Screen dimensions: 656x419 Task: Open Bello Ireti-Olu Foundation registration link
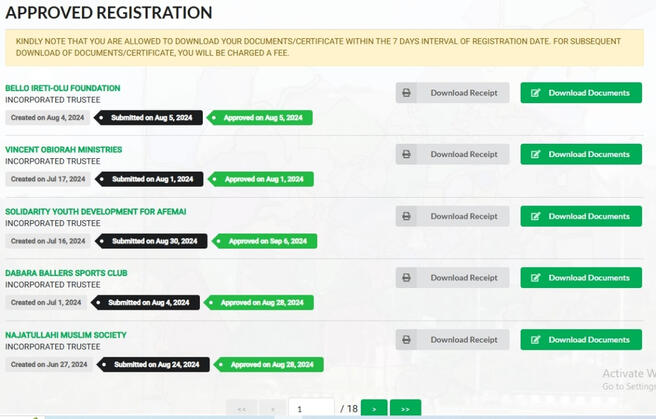(63, 88)
